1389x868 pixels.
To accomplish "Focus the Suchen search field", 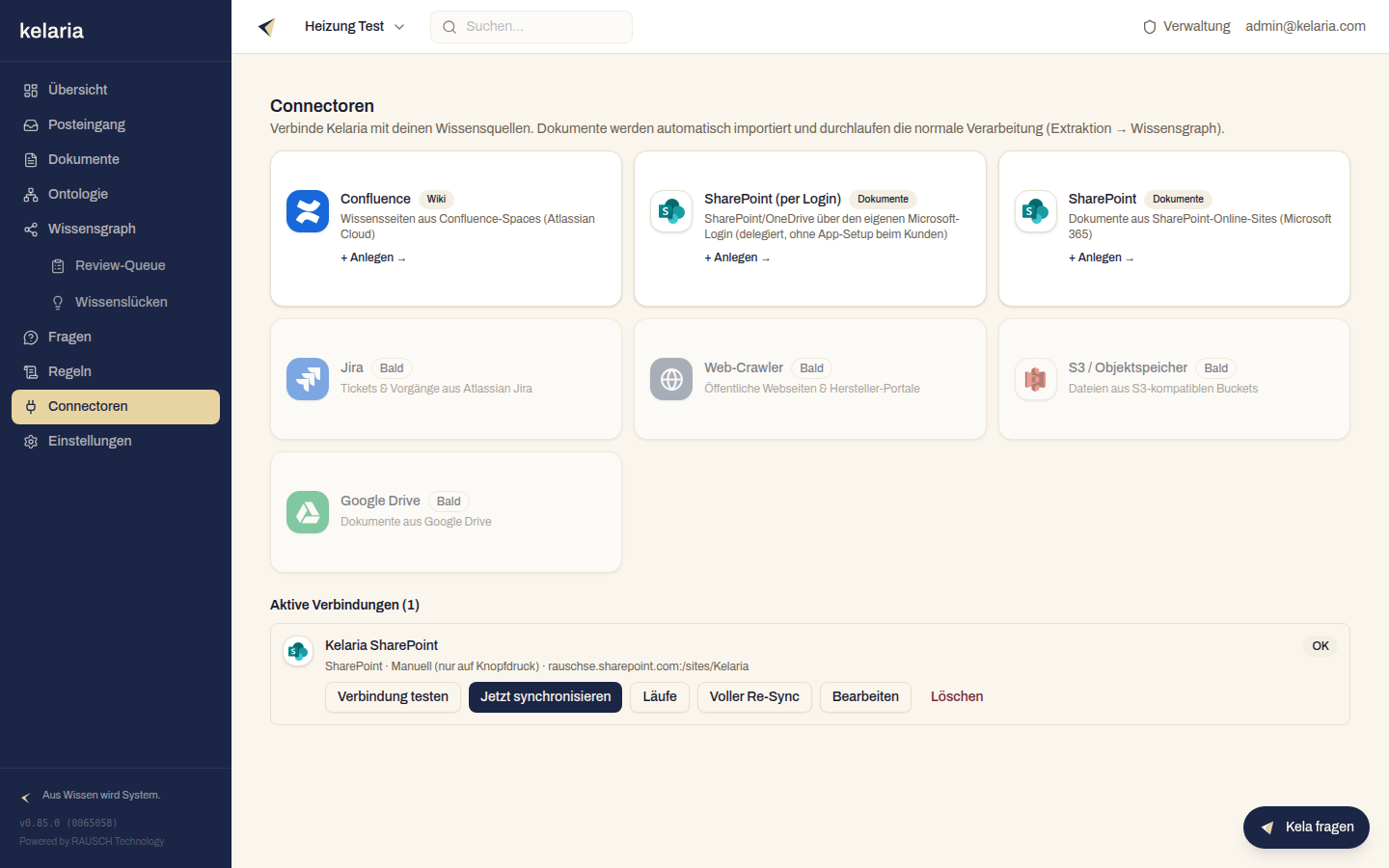I will (531, 27).
